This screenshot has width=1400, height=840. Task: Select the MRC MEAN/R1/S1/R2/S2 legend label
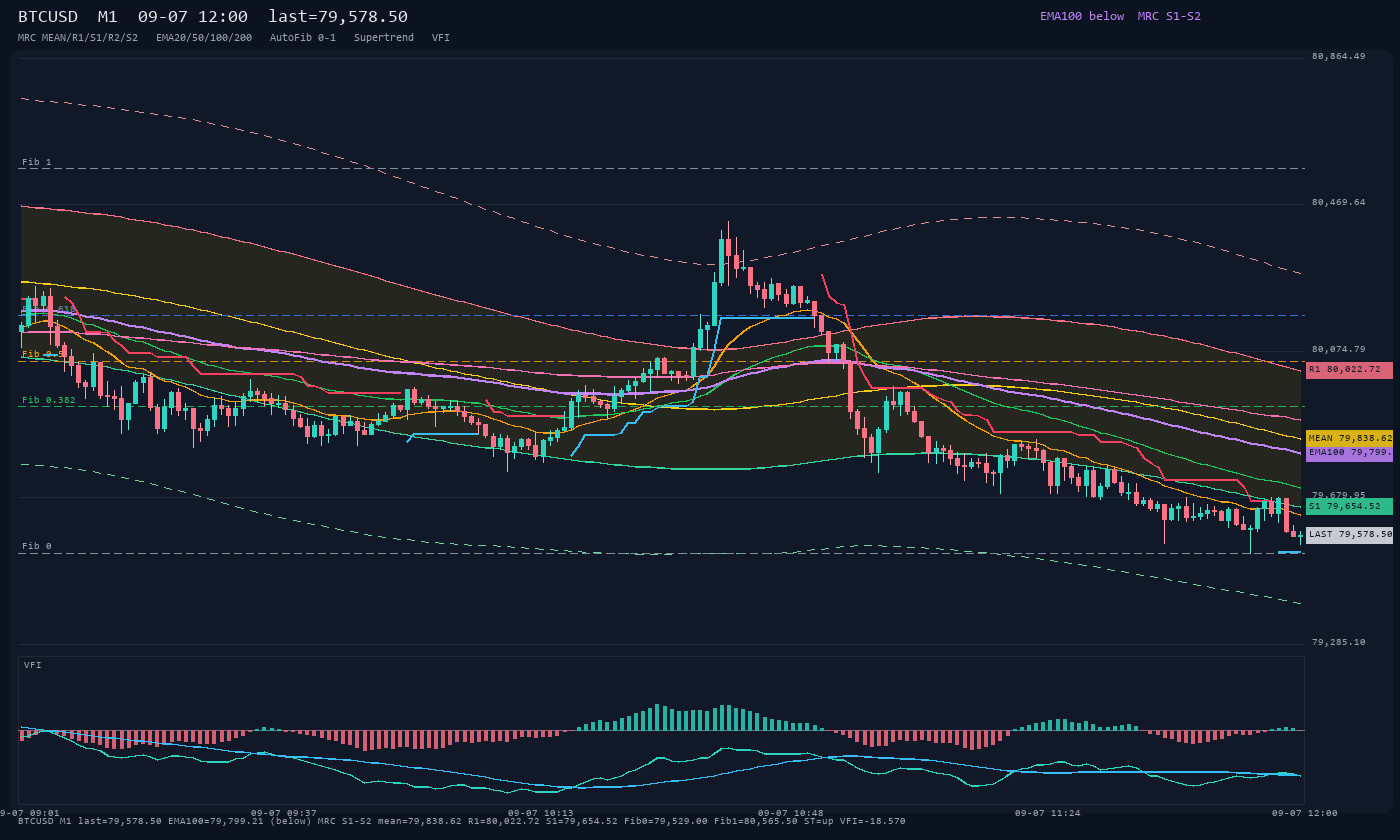click(78, 38)
